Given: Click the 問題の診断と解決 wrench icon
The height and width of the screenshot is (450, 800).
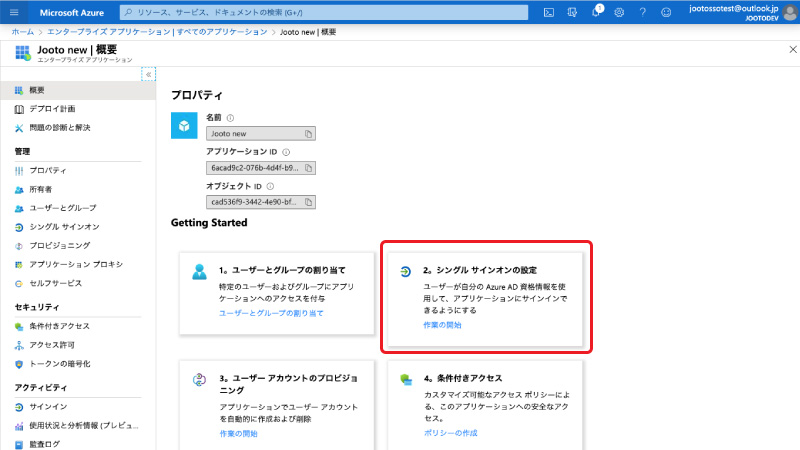Looking at the screenshot, I should [x=19, y=128].
